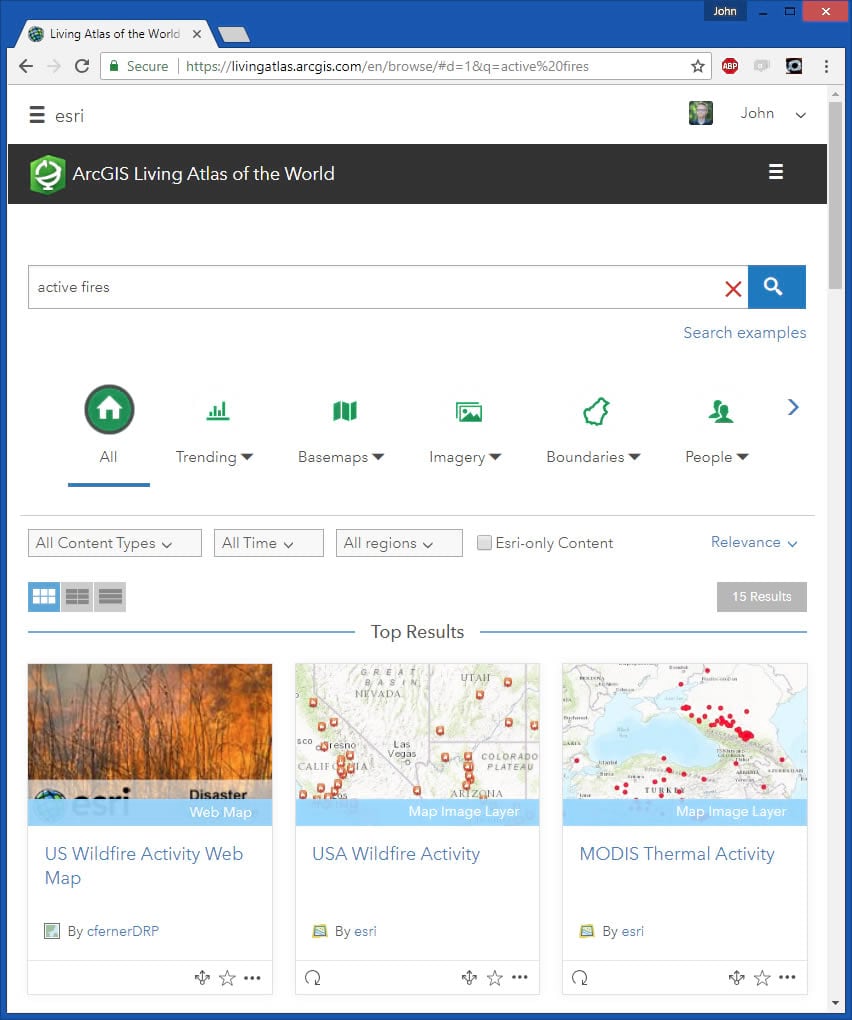Open the USA Wildfire Activity title link
The width and height of the screenshot is (852, 1020).
(x=396, y=853)
